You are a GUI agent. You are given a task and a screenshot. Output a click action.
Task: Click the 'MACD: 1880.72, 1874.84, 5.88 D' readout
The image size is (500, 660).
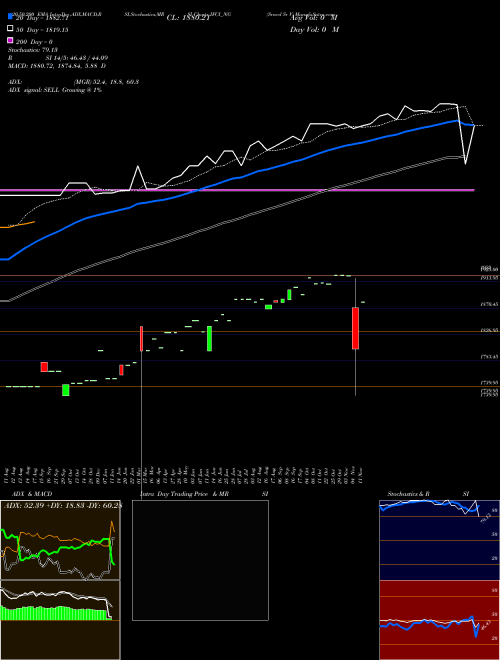pyautogui.click(x=57, y=66)
